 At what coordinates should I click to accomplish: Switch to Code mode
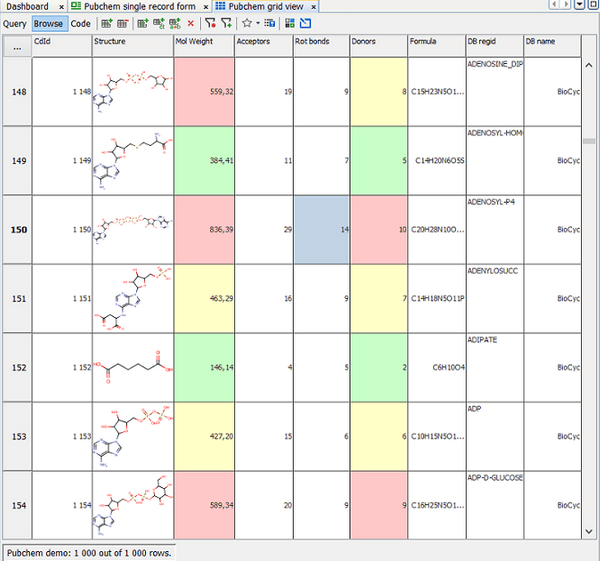80,23
